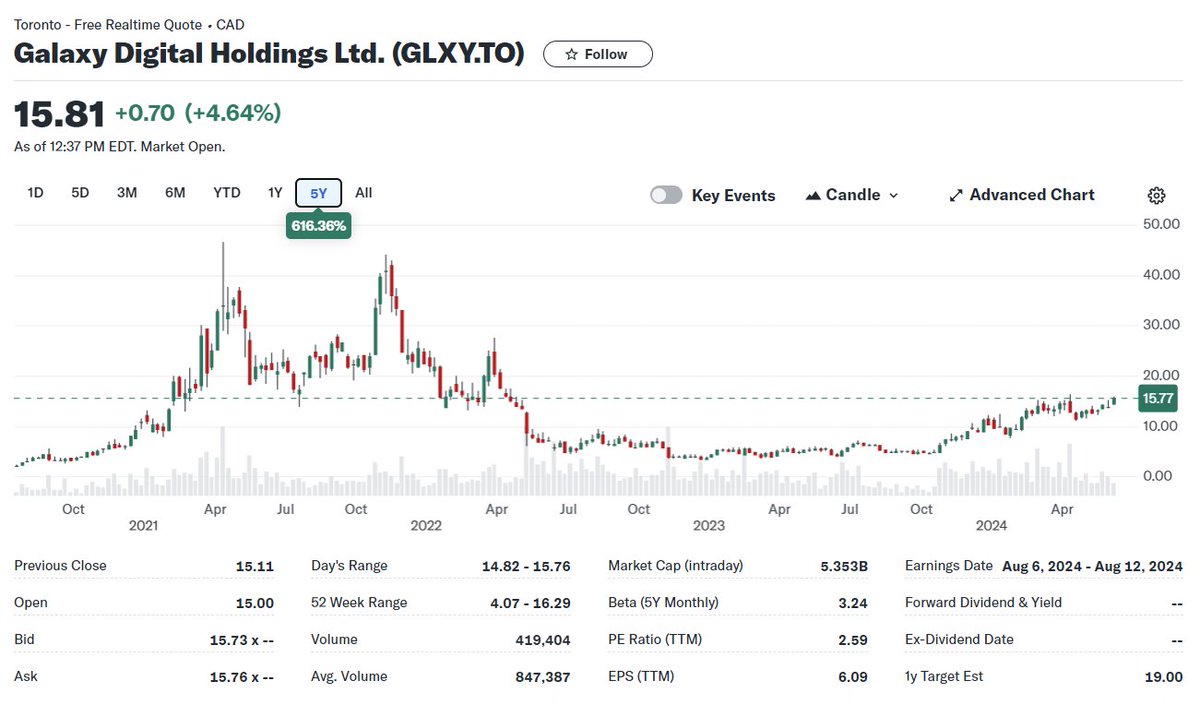Click the 1y Target Est value 19.00
Viewport: 1200px width, 705px height.
click(x=1164, y=676)
